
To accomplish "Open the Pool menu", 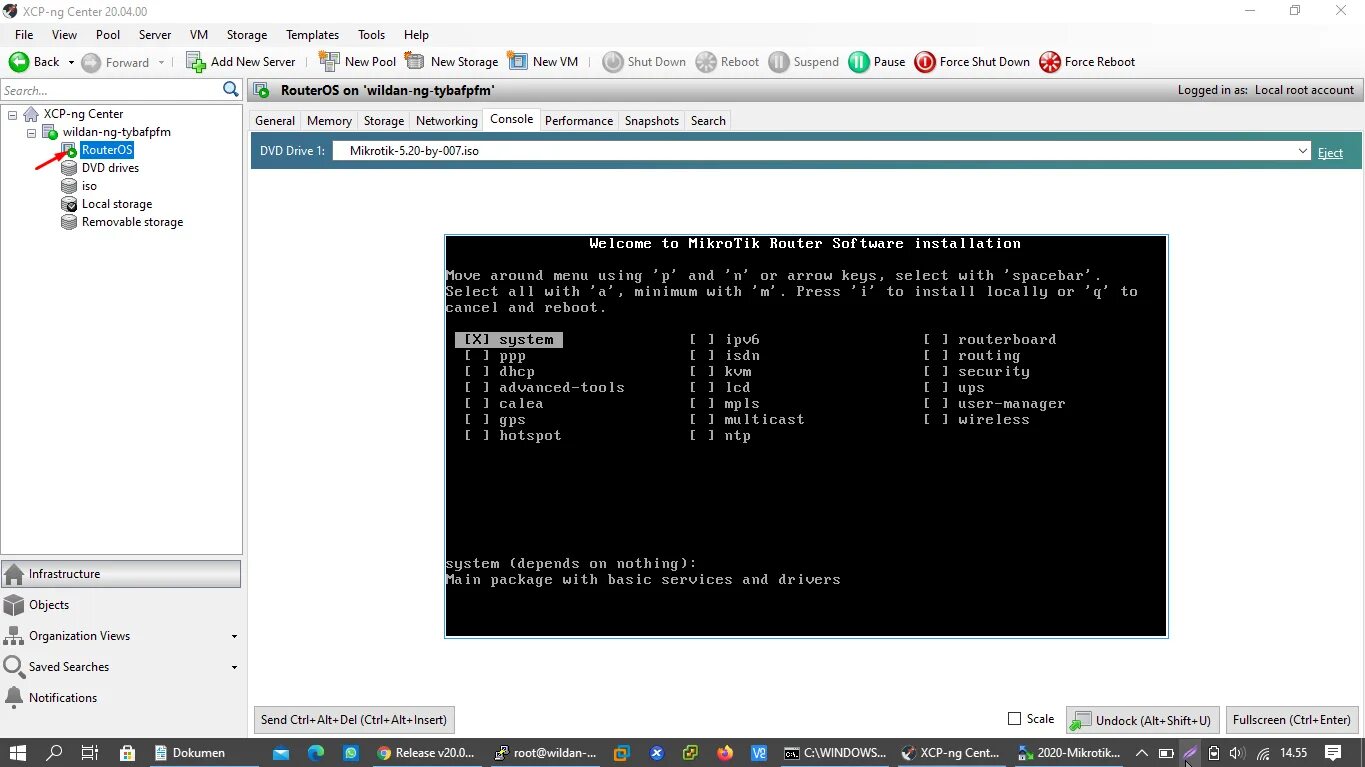I will (x=108, y=34).
